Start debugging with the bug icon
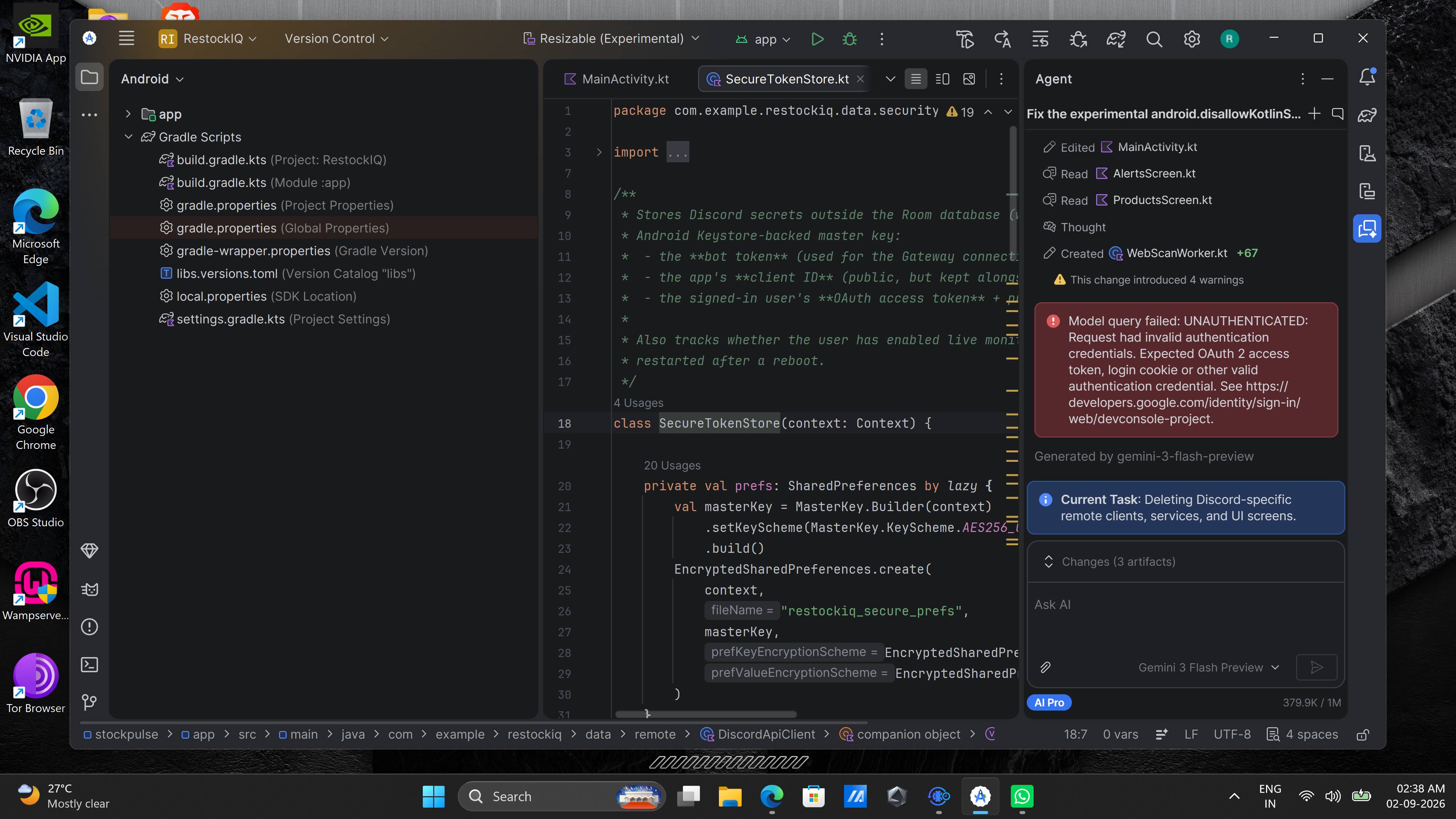The image size is (1456, 819). [x=849, y=39]
